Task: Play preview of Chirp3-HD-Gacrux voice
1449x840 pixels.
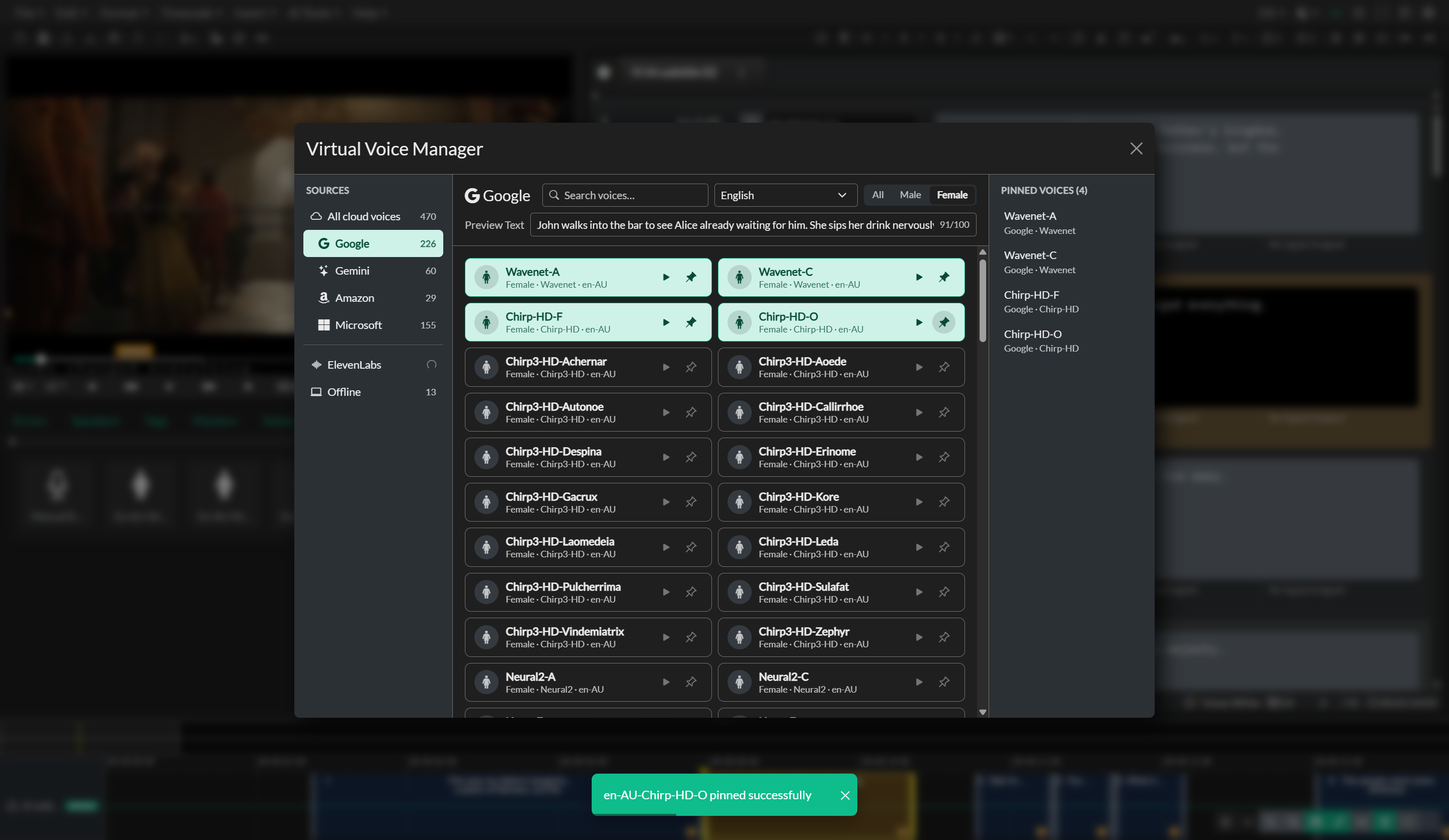Action: (x=666, y=502)
